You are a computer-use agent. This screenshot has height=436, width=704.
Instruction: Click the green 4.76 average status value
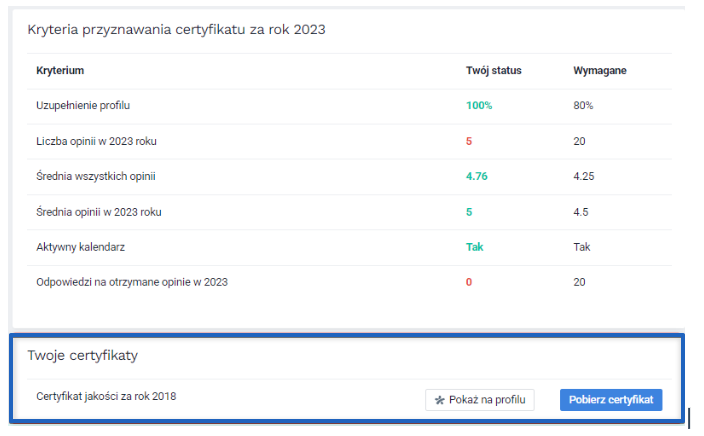(478, 176)
